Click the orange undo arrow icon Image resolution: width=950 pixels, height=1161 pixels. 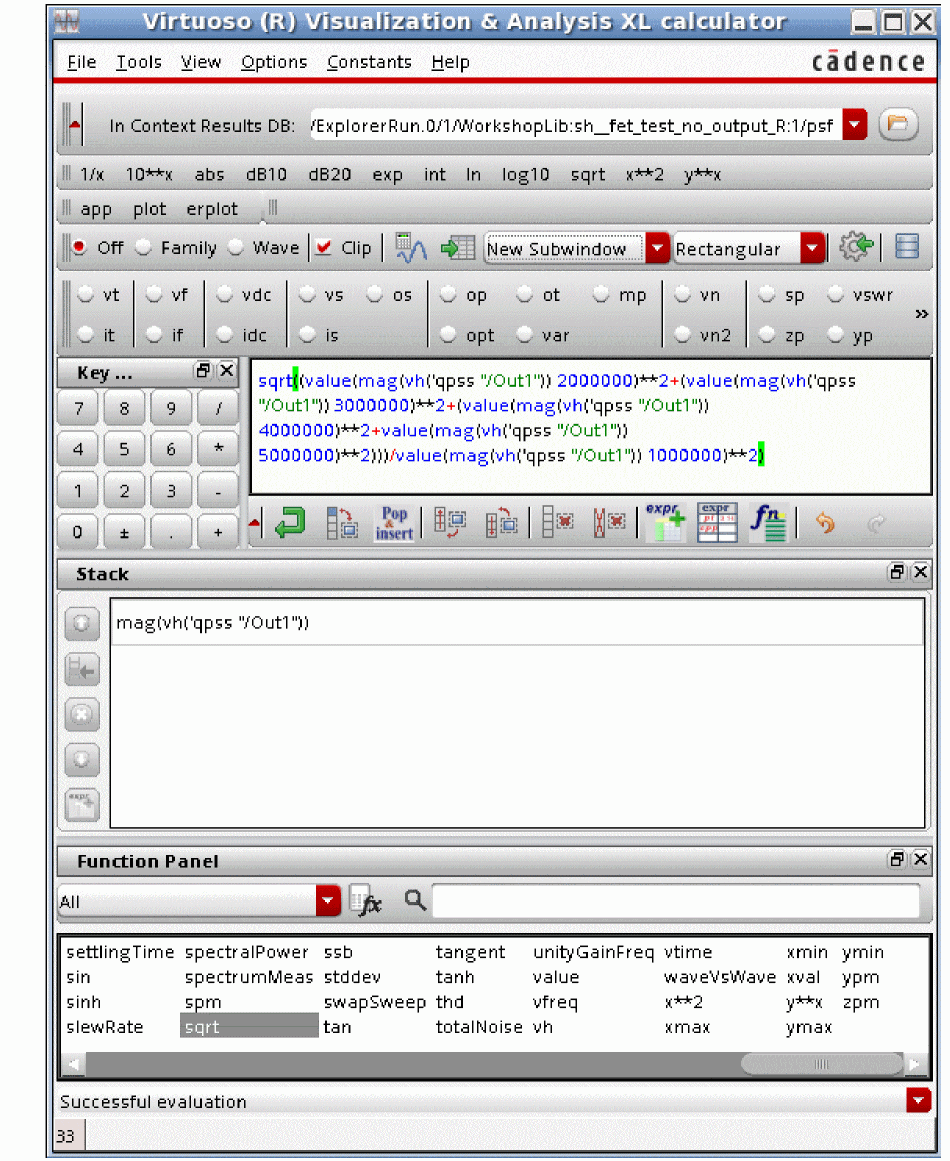click(x=825, y=523)
